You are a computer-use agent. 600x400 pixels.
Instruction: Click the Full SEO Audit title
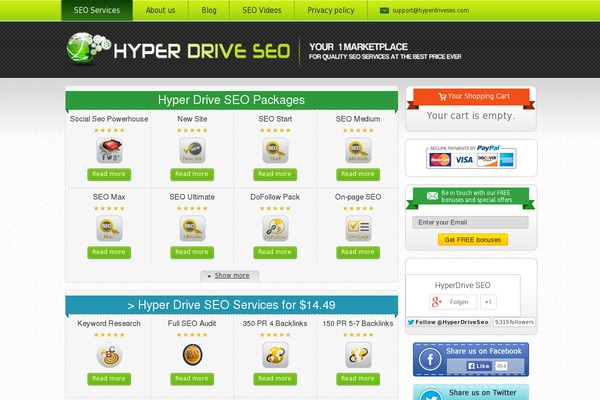192,323
